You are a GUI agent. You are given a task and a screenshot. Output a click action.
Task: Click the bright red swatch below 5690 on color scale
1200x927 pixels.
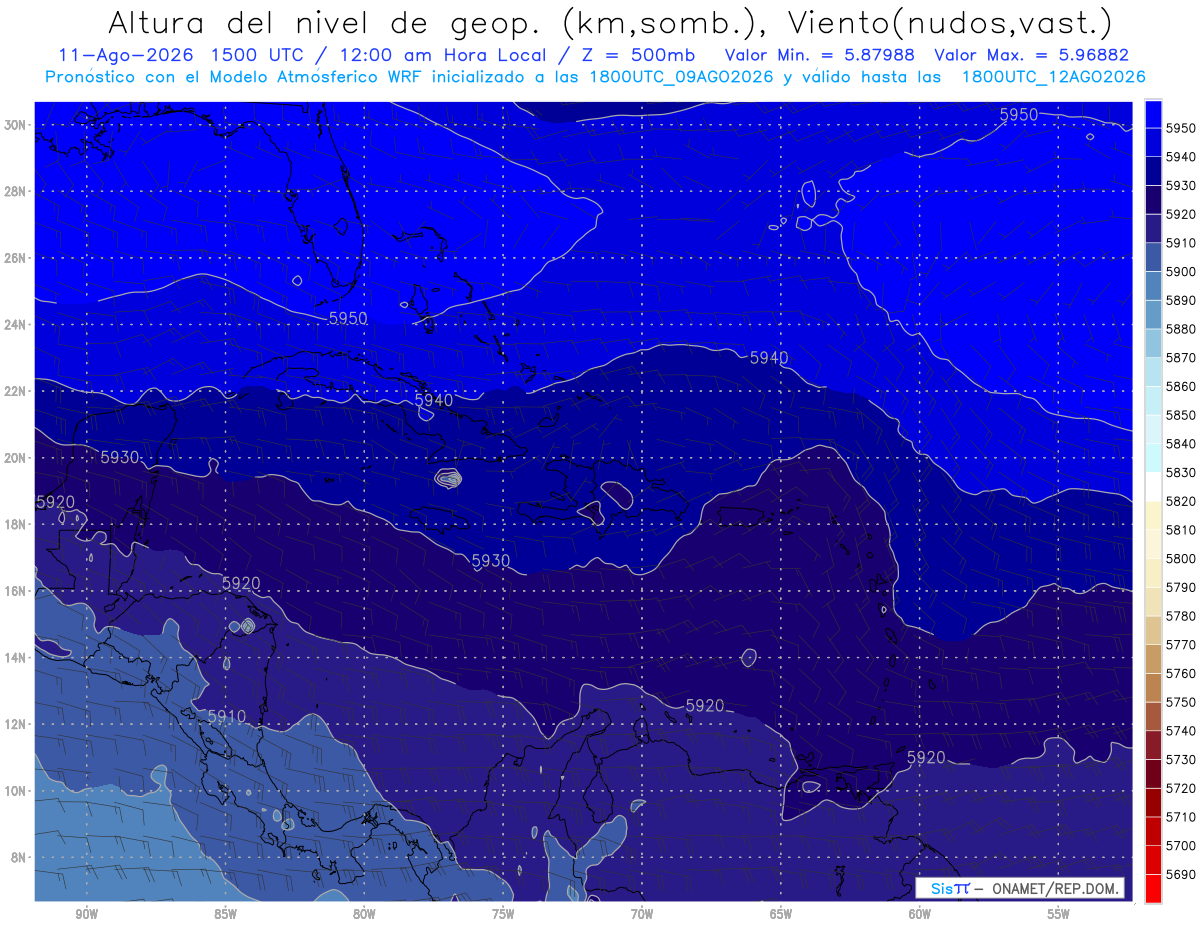tap(1153, 888)
